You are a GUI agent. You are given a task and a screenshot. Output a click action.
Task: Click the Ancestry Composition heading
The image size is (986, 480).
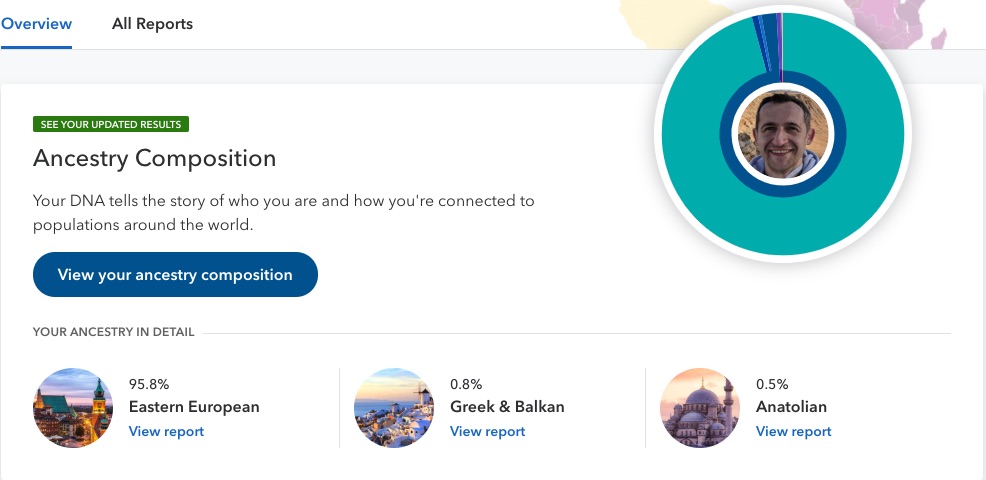pos(155,158)
